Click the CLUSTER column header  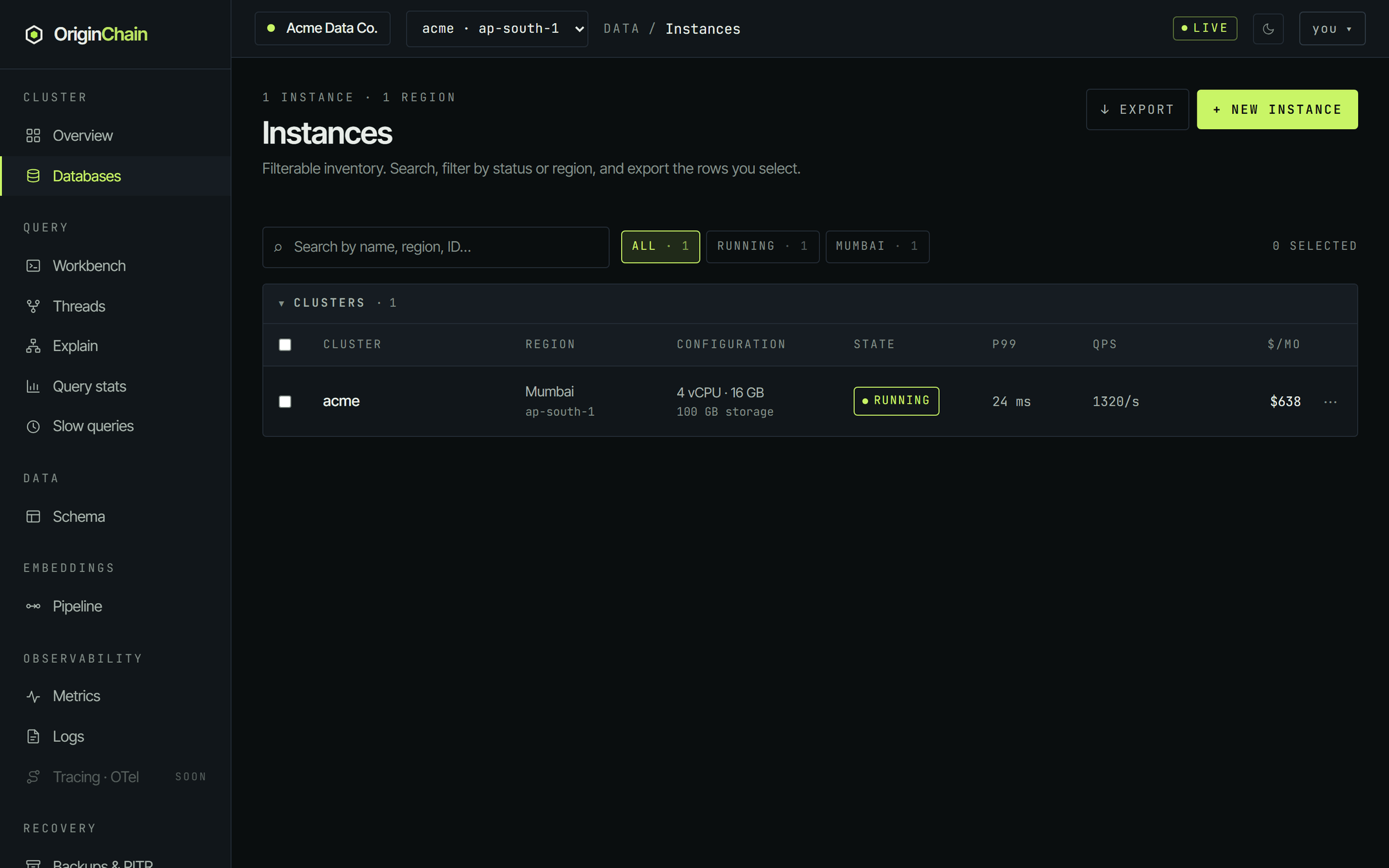tap(352, 345)
